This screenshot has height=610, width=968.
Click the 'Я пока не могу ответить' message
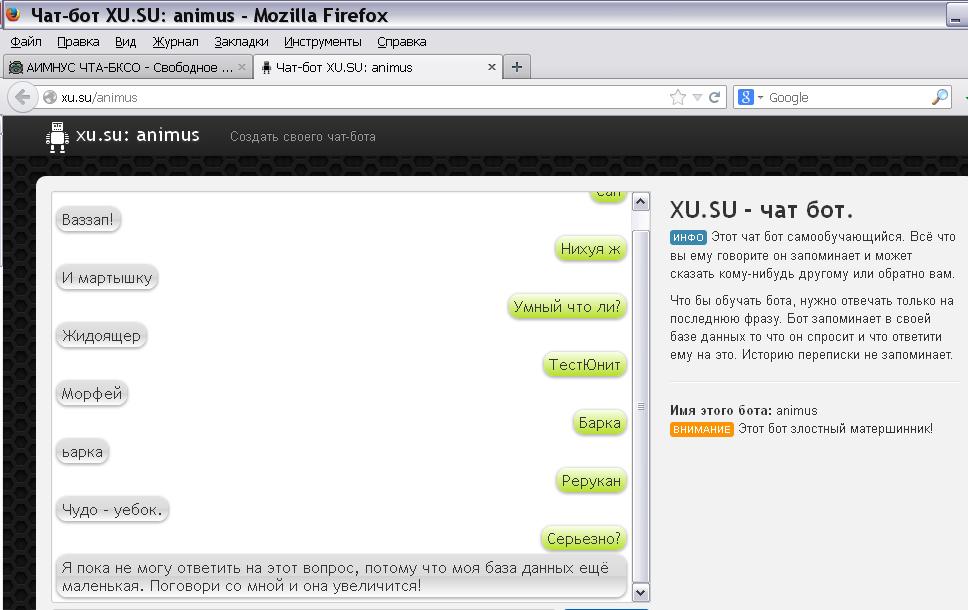341,577
